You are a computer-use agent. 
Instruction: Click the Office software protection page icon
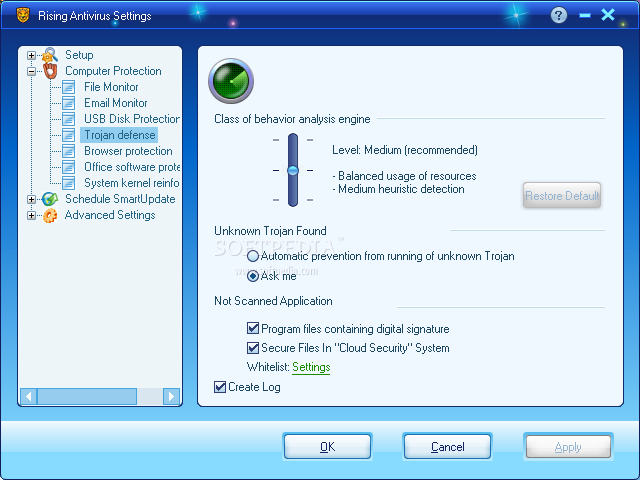click(69, 167)
